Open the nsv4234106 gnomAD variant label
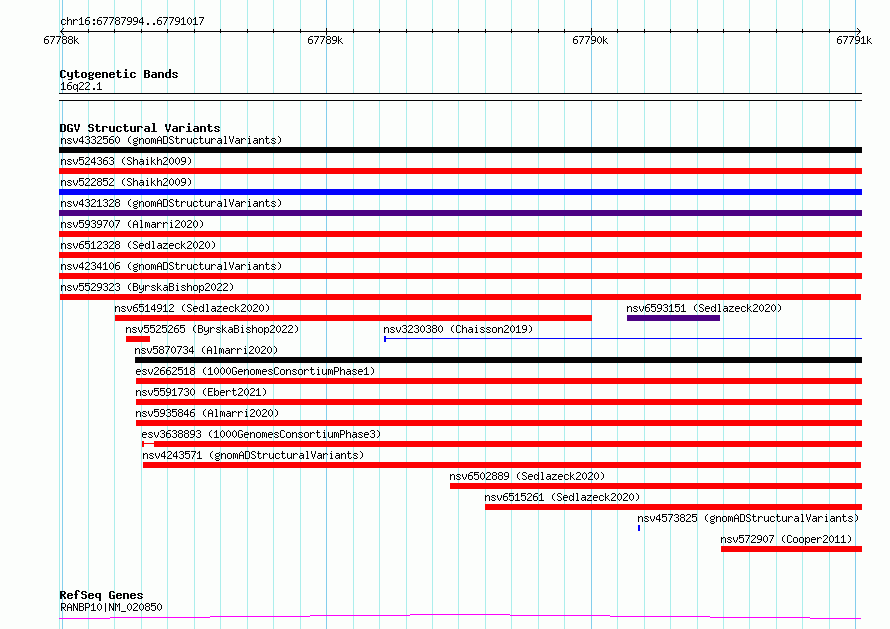The height and width of the screenshot is (629, 890). point(171,266)
